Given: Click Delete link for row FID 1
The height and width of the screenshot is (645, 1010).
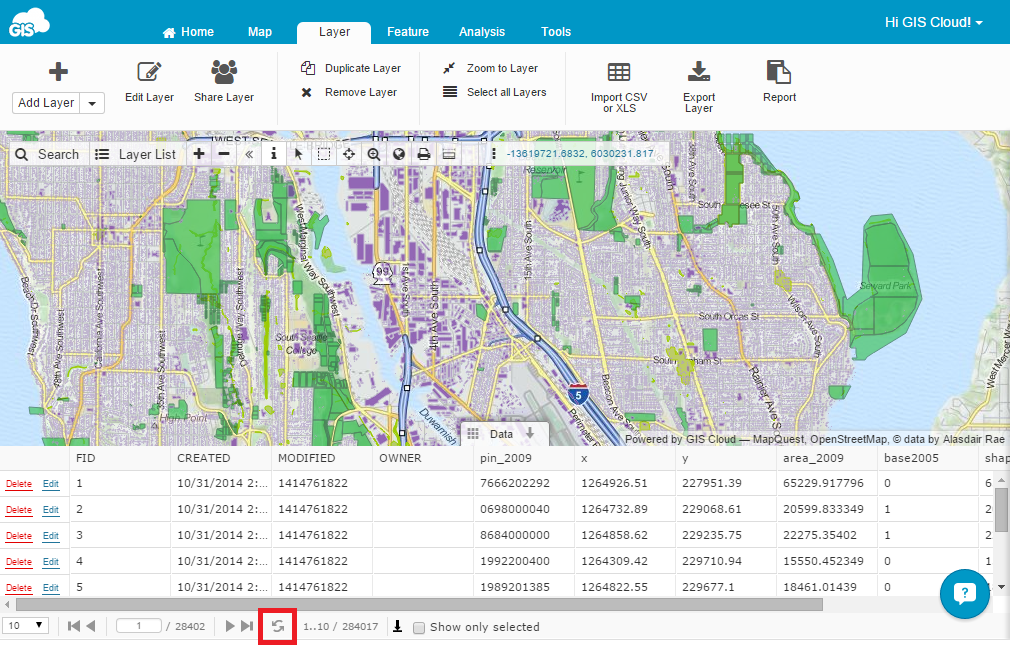Looking at the screenshot, I should 19,484.
